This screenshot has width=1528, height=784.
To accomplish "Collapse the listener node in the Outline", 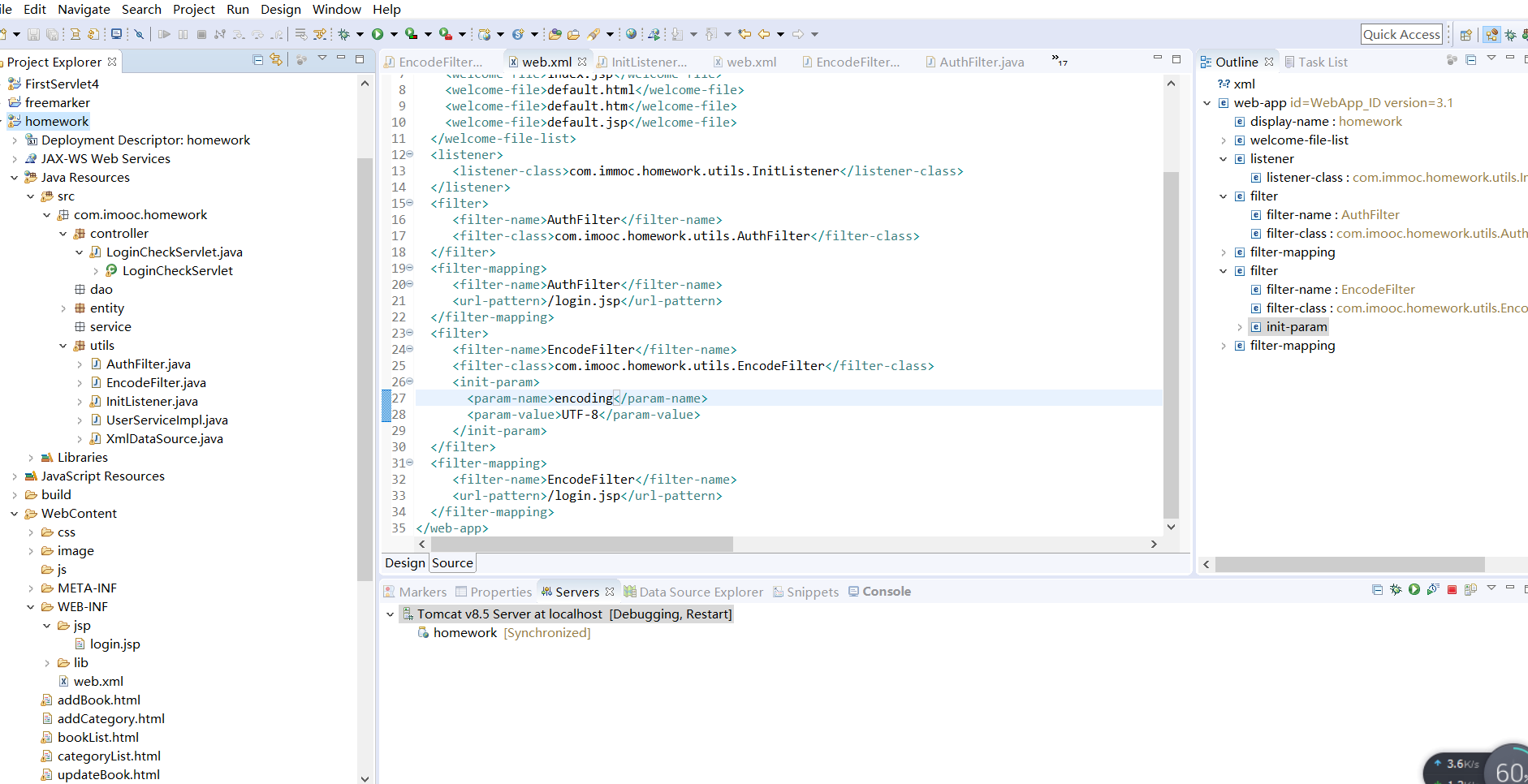I will (1223, 158).
